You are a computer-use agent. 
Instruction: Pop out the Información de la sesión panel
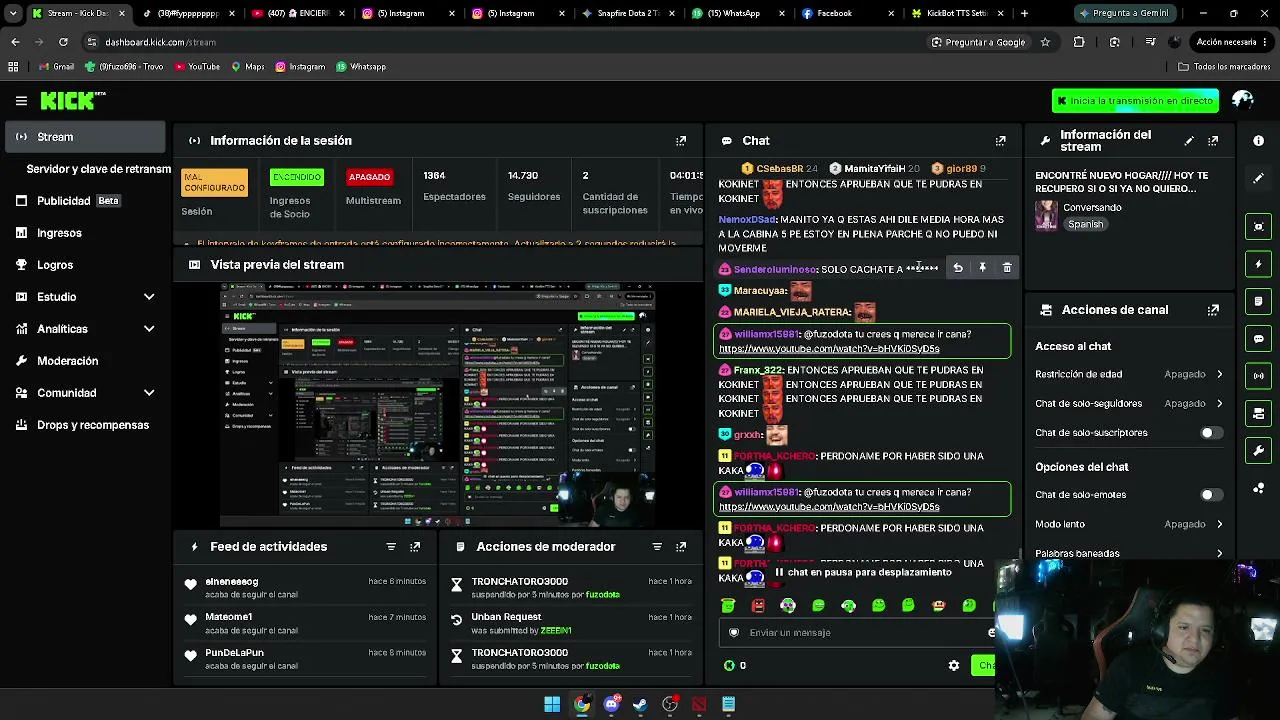click(x=681, y=141)
